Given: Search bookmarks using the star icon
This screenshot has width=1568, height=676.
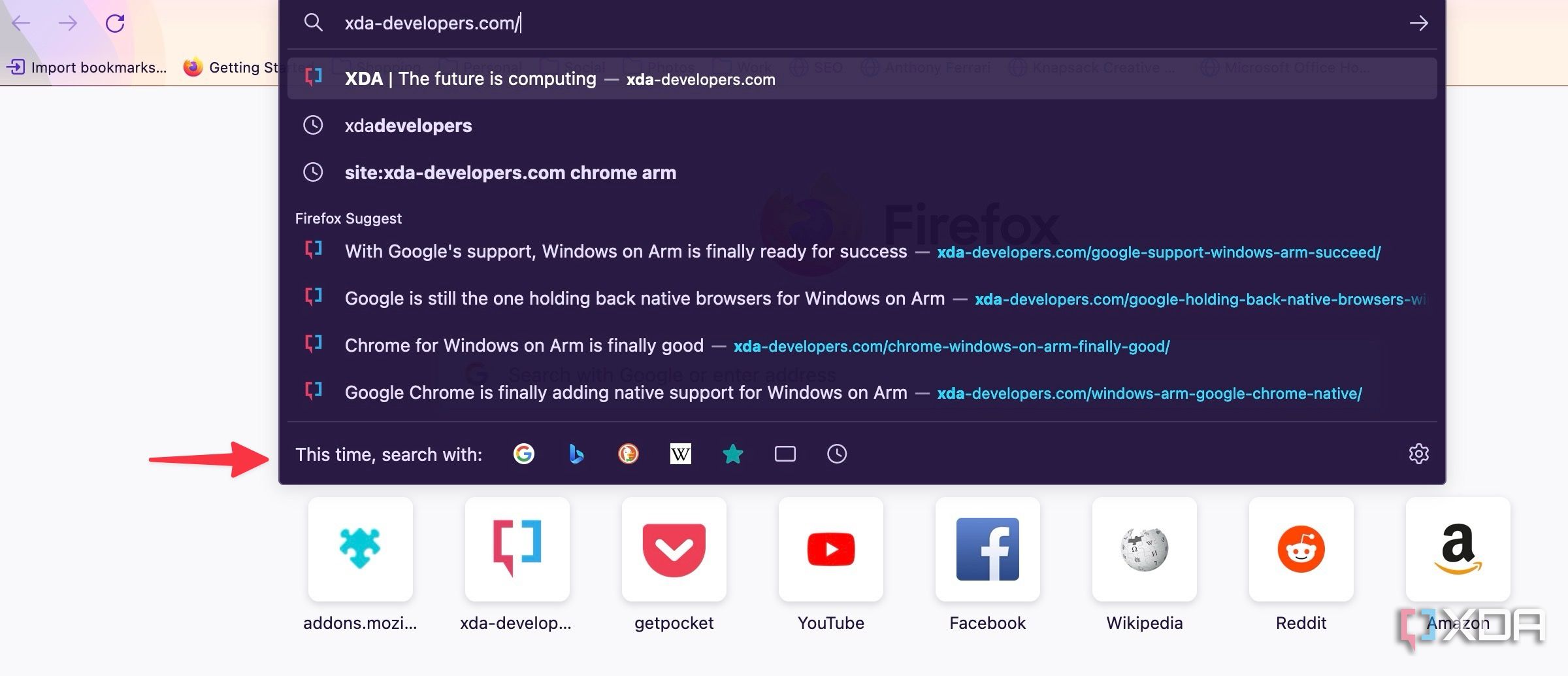Looking at the screenshot, I should coord(732,454).
